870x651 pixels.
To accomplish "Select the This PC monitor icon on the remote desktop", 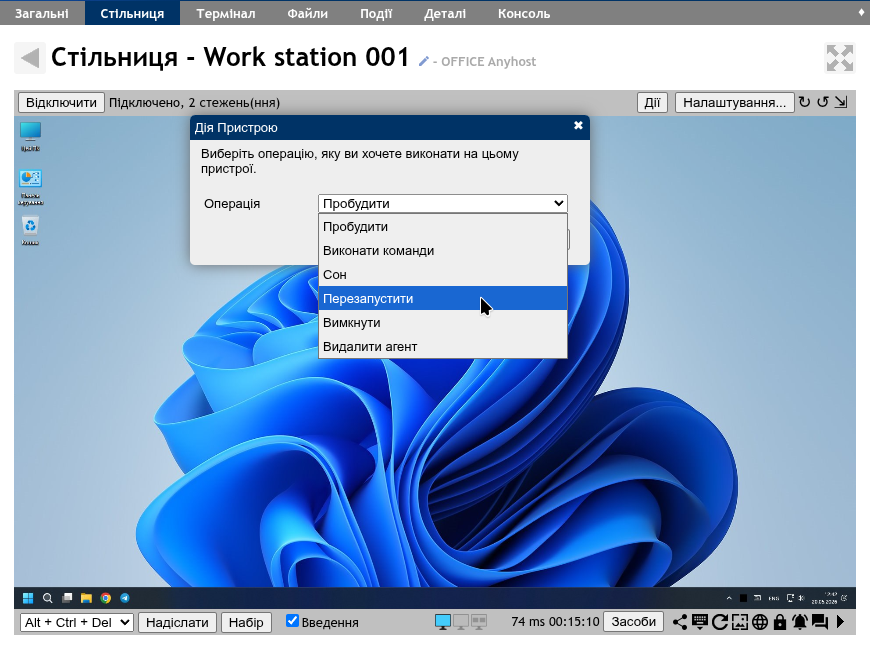I will pos(30,136).
